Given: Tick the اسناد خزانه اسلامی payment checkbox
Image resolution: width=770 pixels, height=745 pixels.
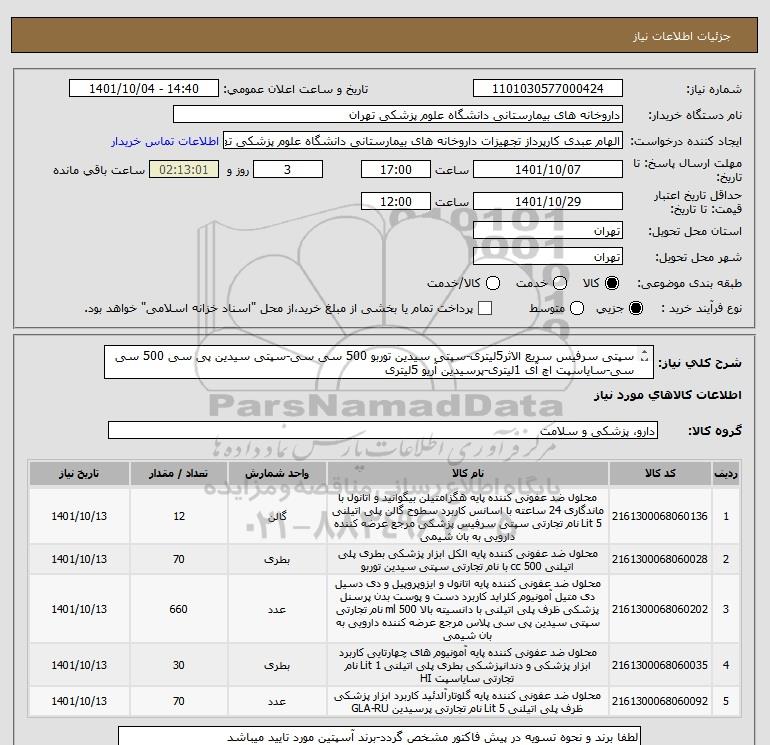Looking at the screenshot, I should tap(485, 308).
